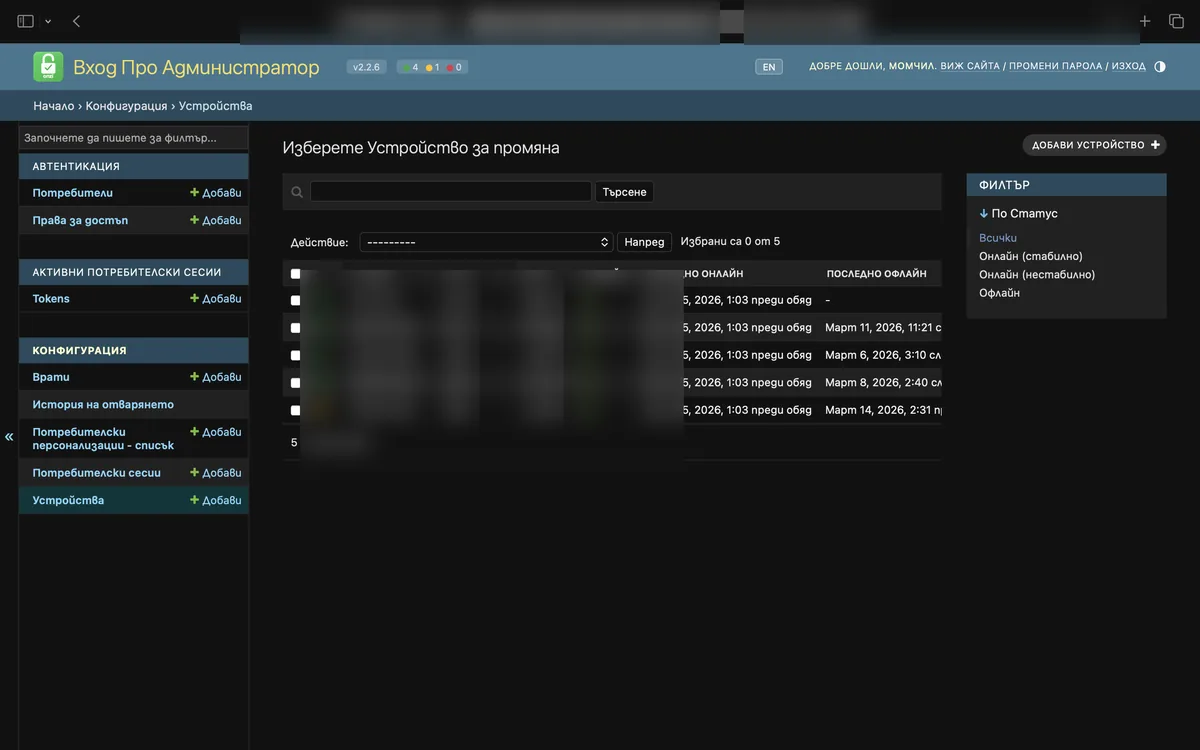Click the green padlock app logo
Viewport: 1200px width, 750px height.
(x=48, y=67)
